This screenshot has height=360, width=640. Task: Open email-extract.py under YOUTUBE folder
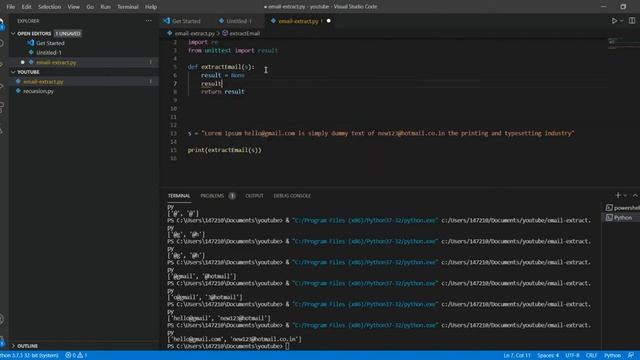(x=43, y=82)
